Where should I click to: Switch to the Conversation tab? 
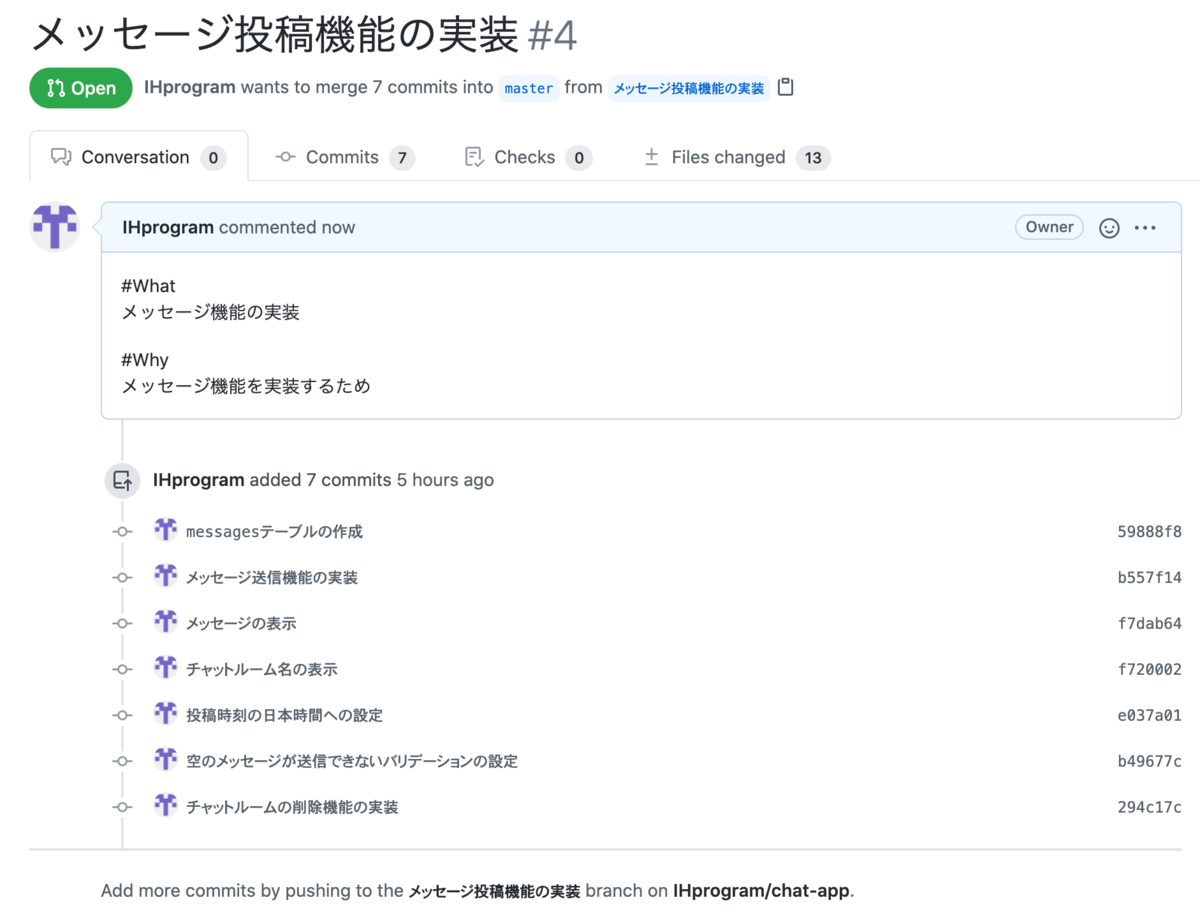click(139, 157)
